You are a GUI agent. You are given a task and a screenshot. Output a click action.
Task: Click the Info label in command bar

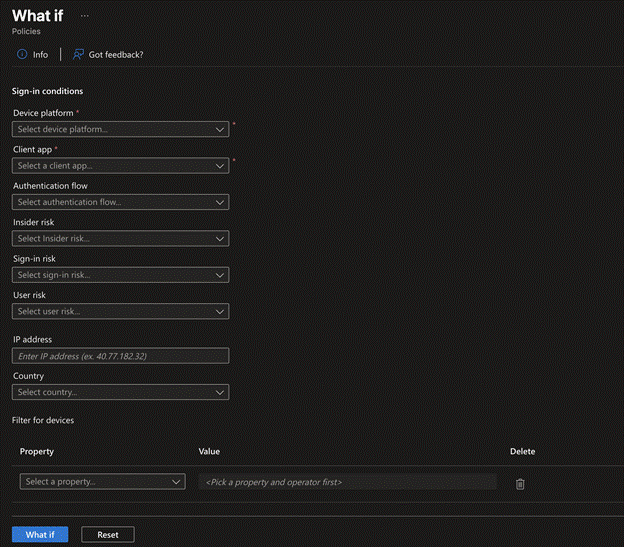[40, 54]
